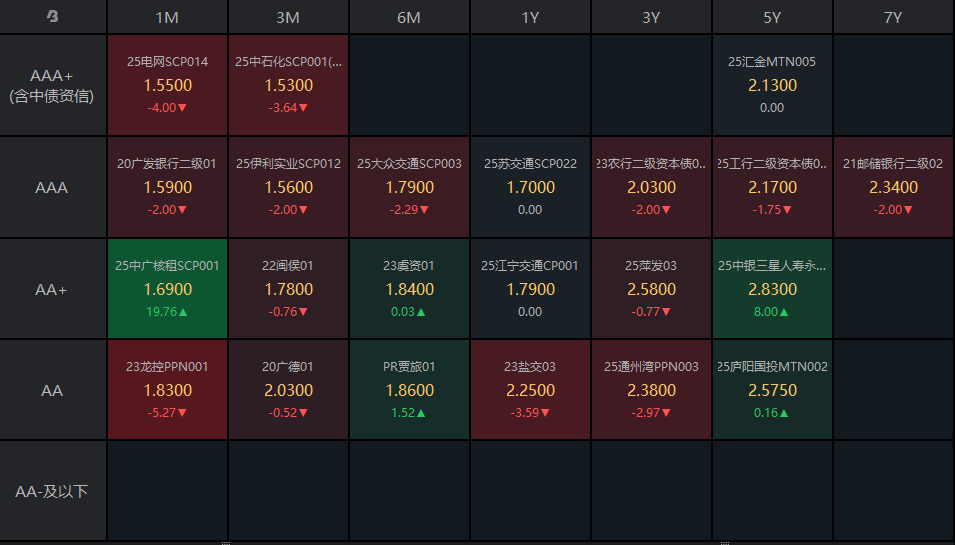The width and height of the screenshot is (955, 545).
Task: Open the 25通州湾PPN003 bond cell
Action: coord(651,390)
